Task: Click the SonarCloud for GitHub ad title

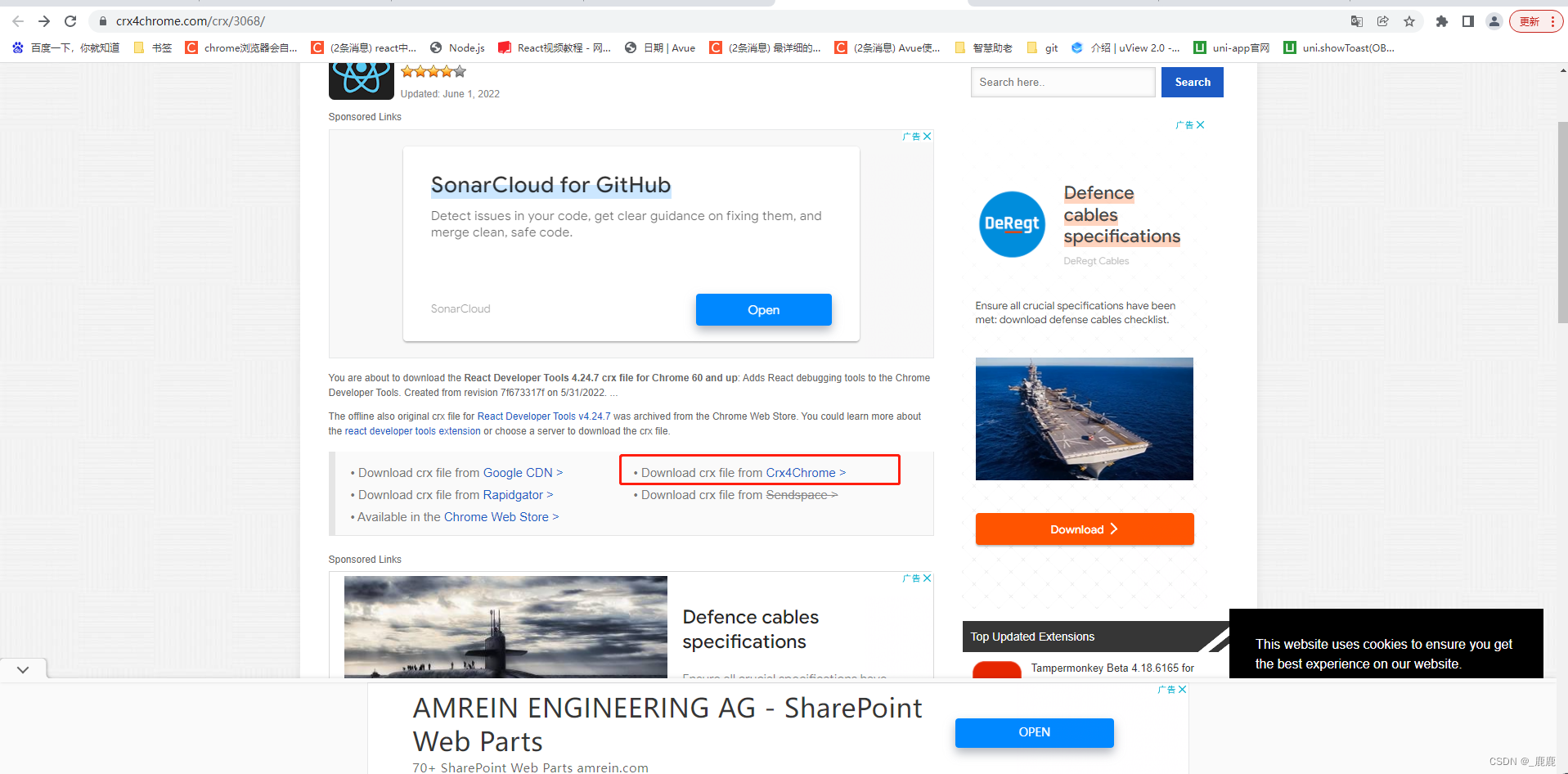Action: point(550,185)
